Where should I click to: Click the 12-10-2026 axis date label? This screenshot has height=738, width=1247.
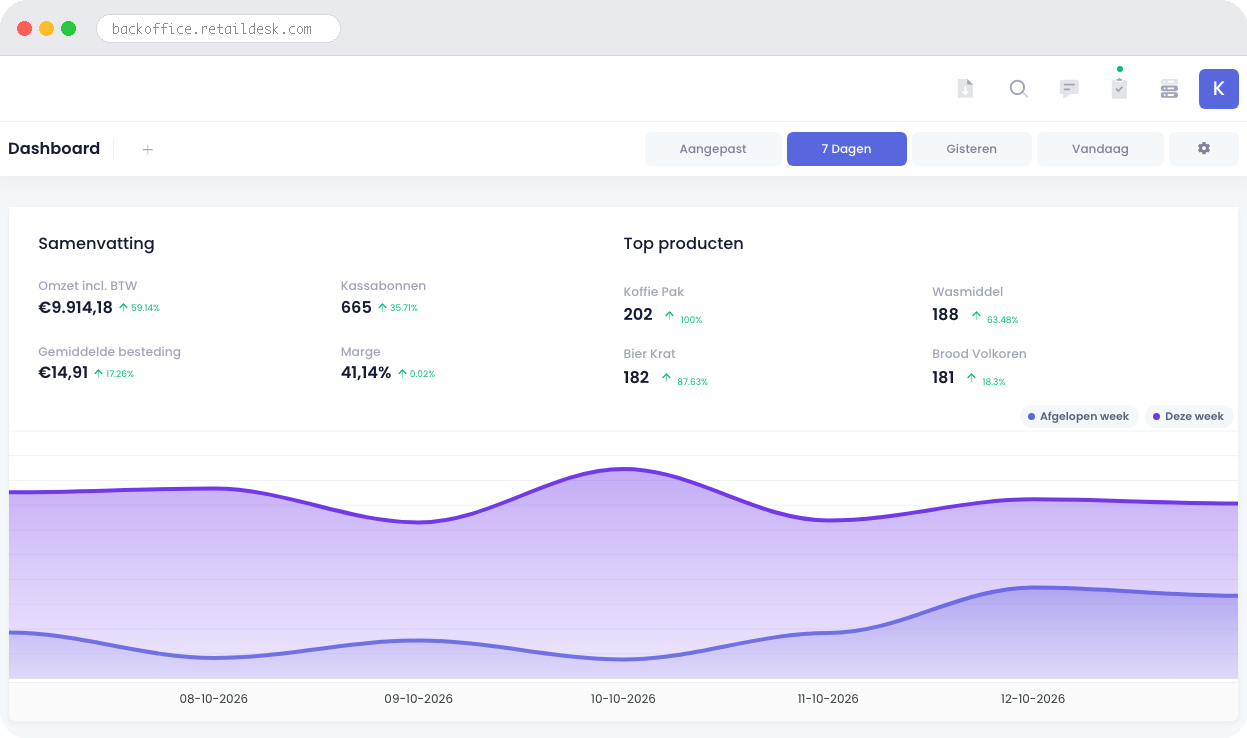pos(1033,699)
